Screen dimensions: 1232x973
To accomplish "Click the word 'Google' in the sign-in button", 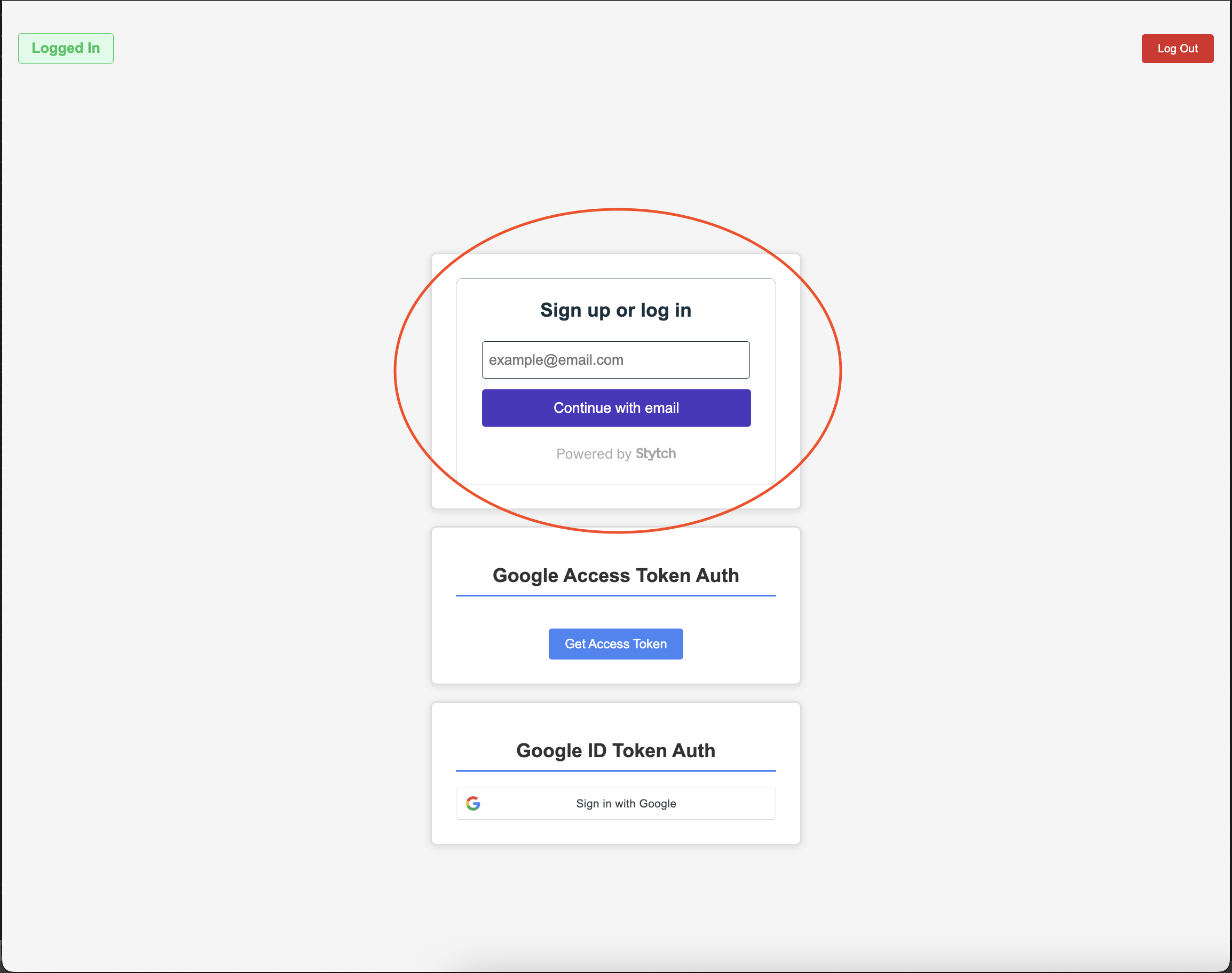I will 658,803.
